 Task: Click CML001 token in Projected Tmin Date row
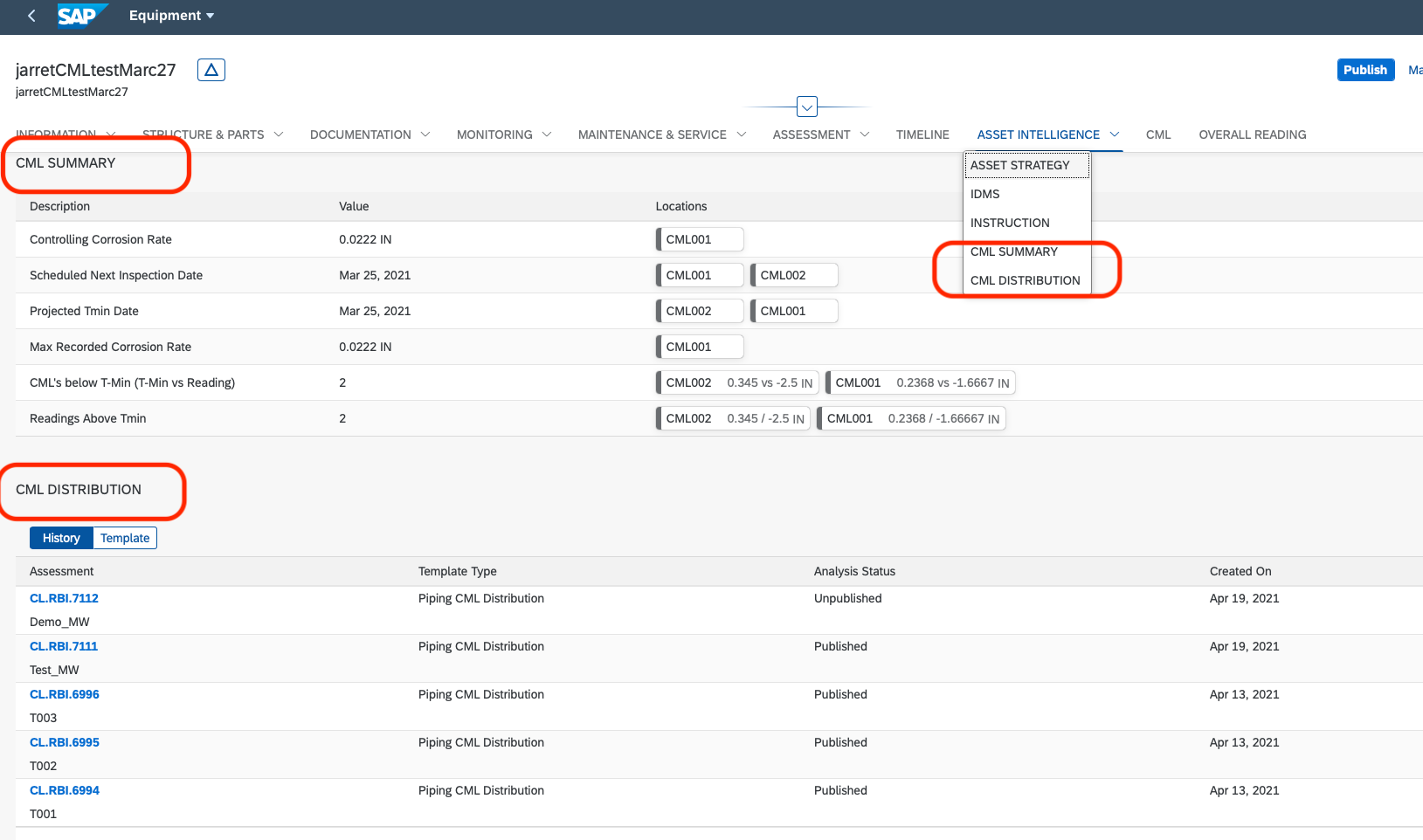794,311
